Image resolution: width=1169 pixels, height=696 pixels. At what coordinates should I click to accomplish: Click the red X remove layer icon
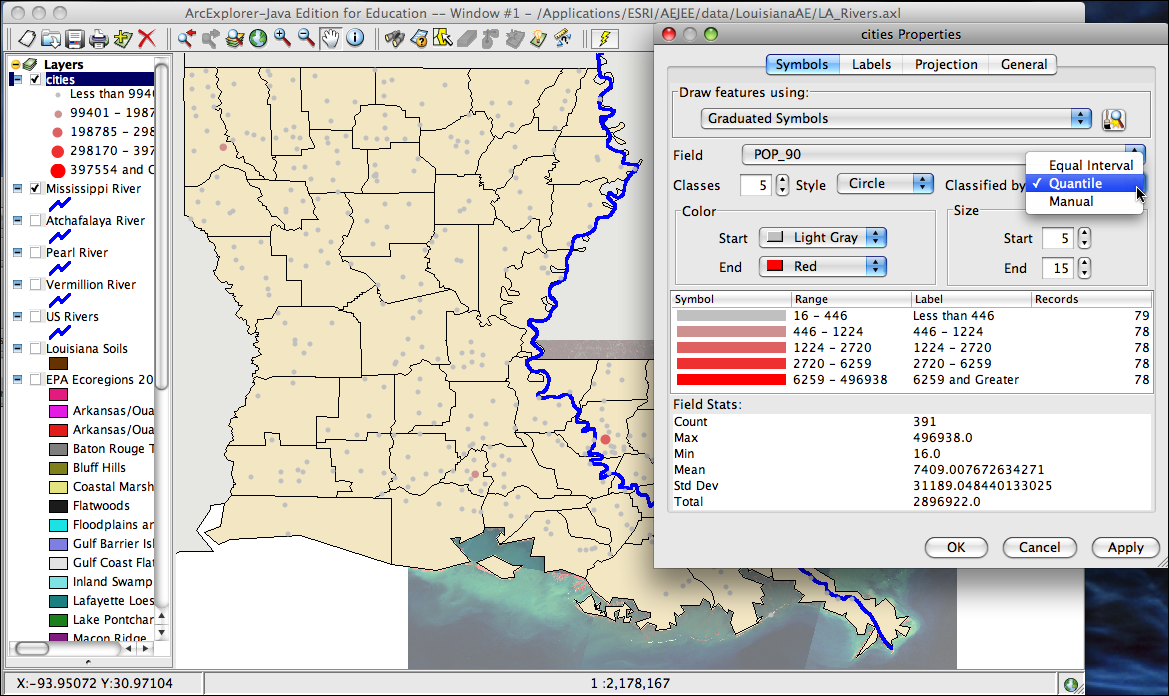click(x=147, y=39)
